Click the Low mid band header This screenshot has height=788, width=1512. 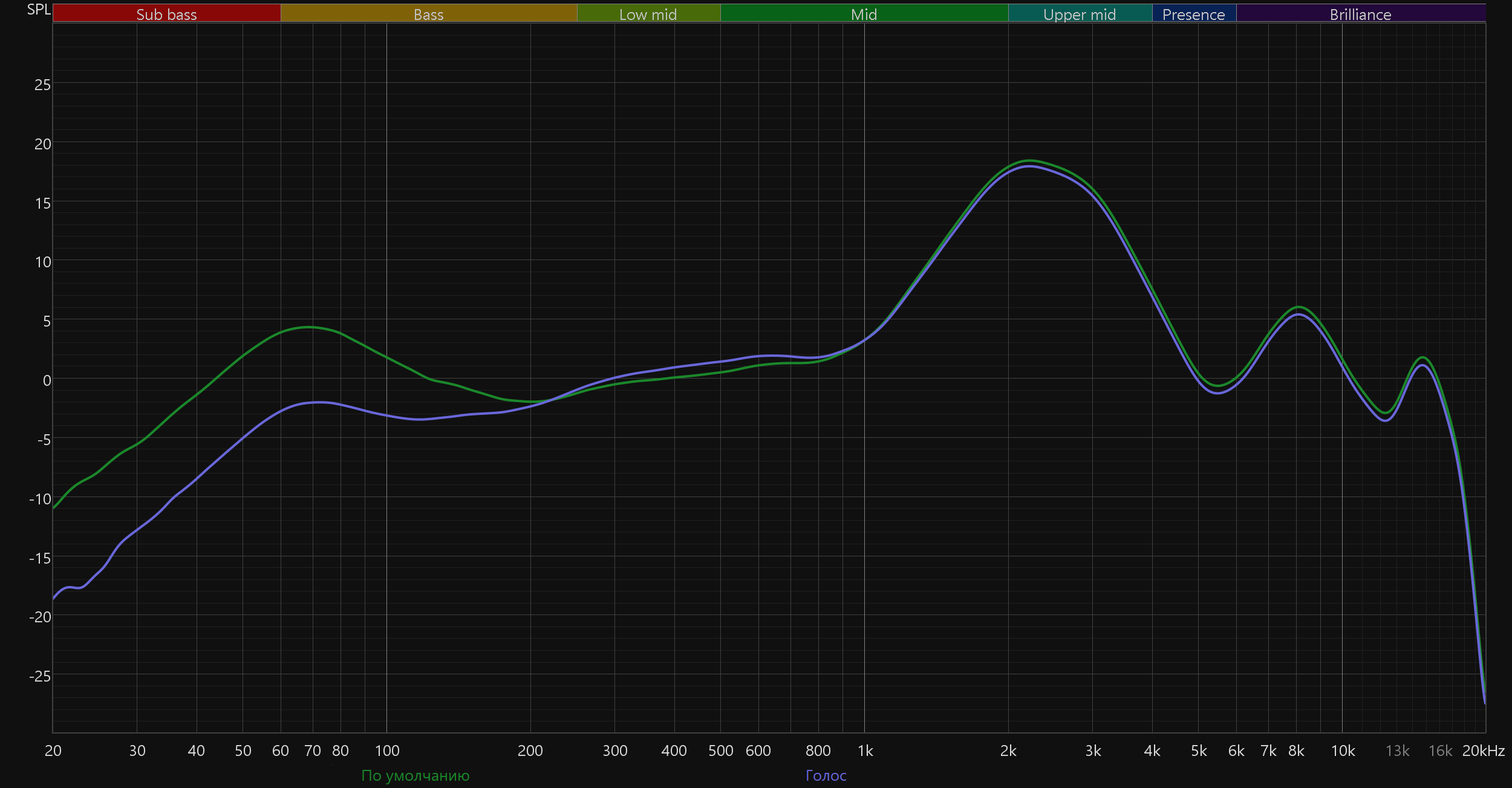pyautogui.click(x=648, y=14)
